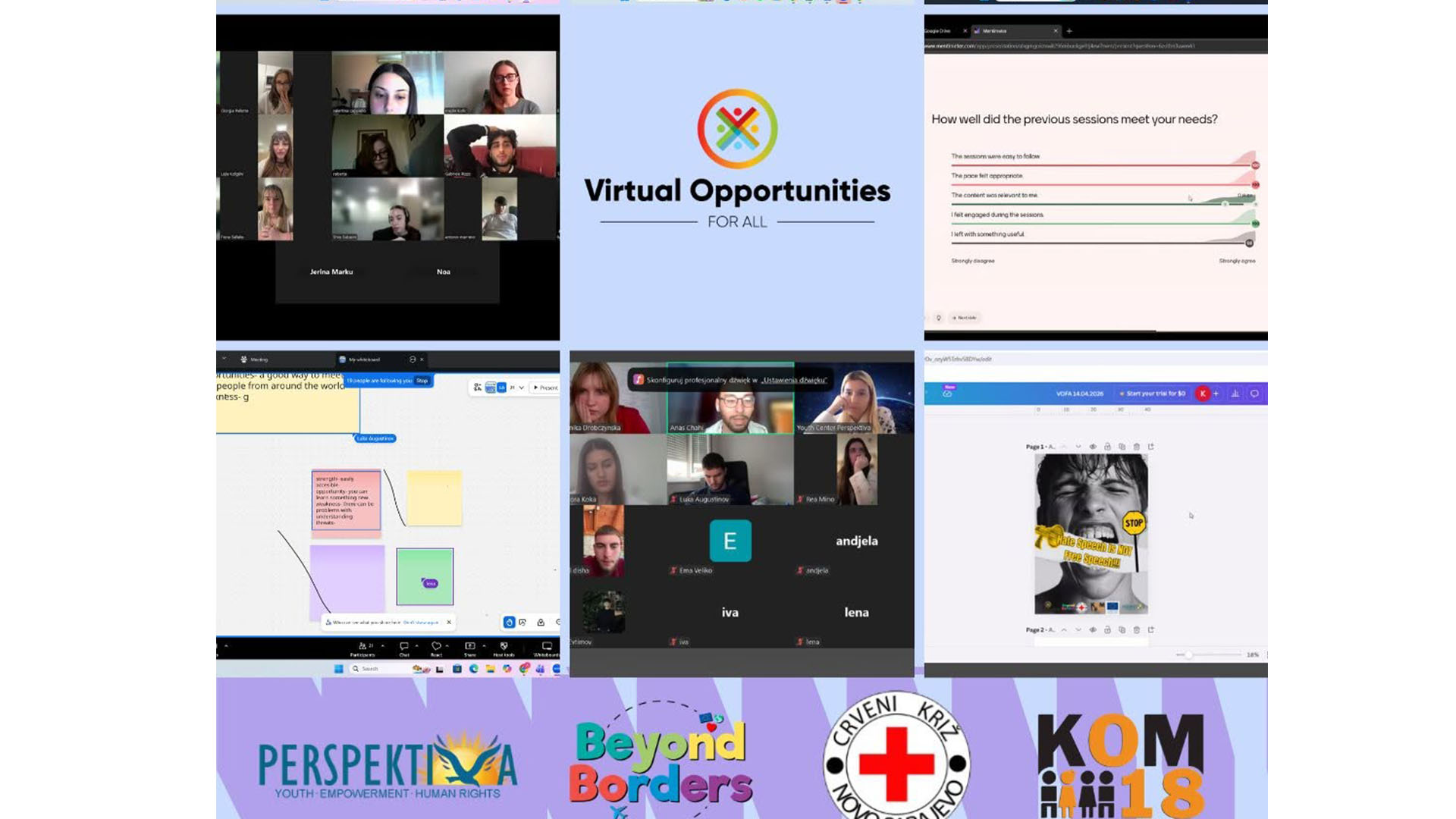Move Page 1 down with the chevron
This screenshot has height=819, width=1456.
(1078, 447)
